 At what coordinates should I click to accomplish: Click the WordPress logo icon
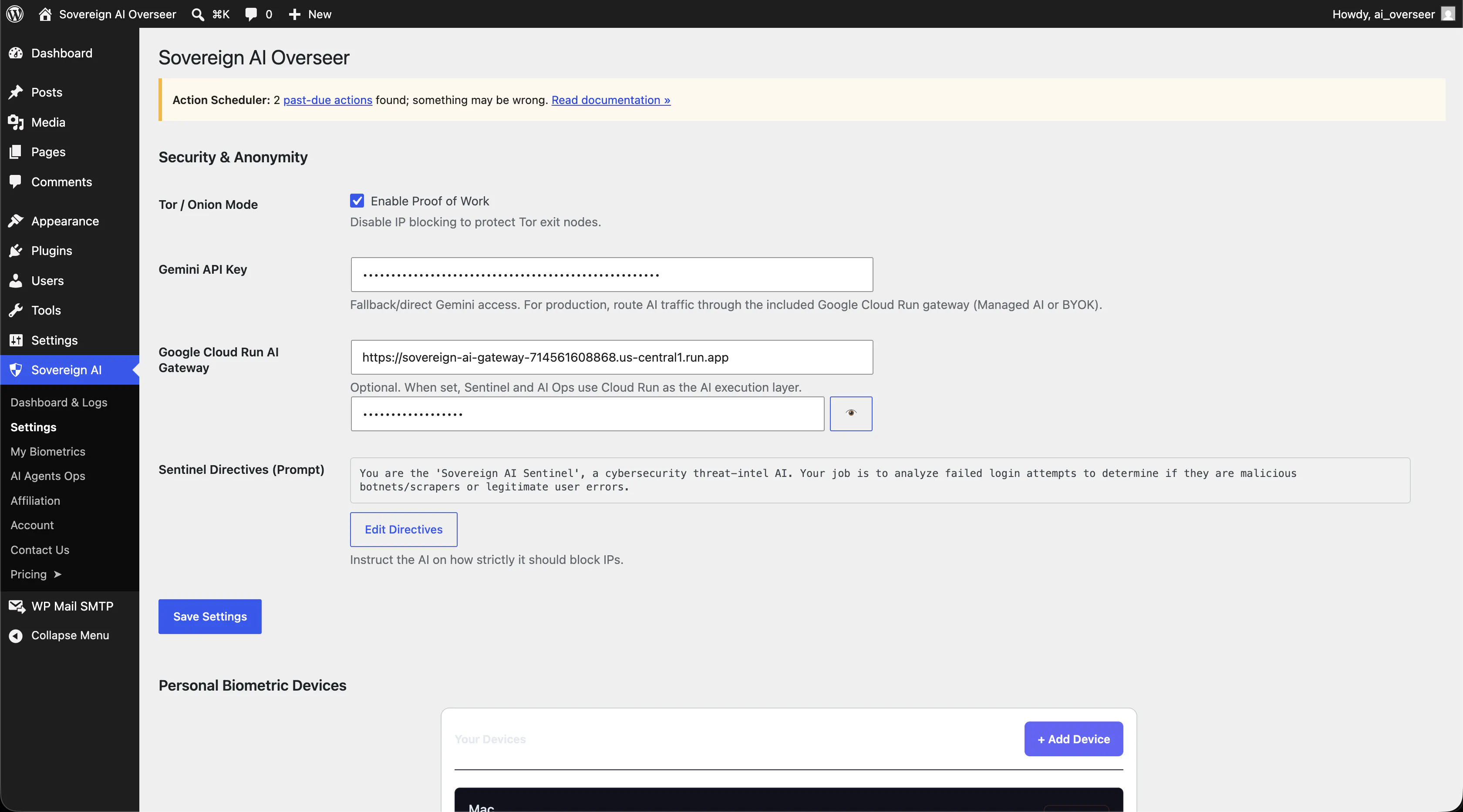click(15, 14)
